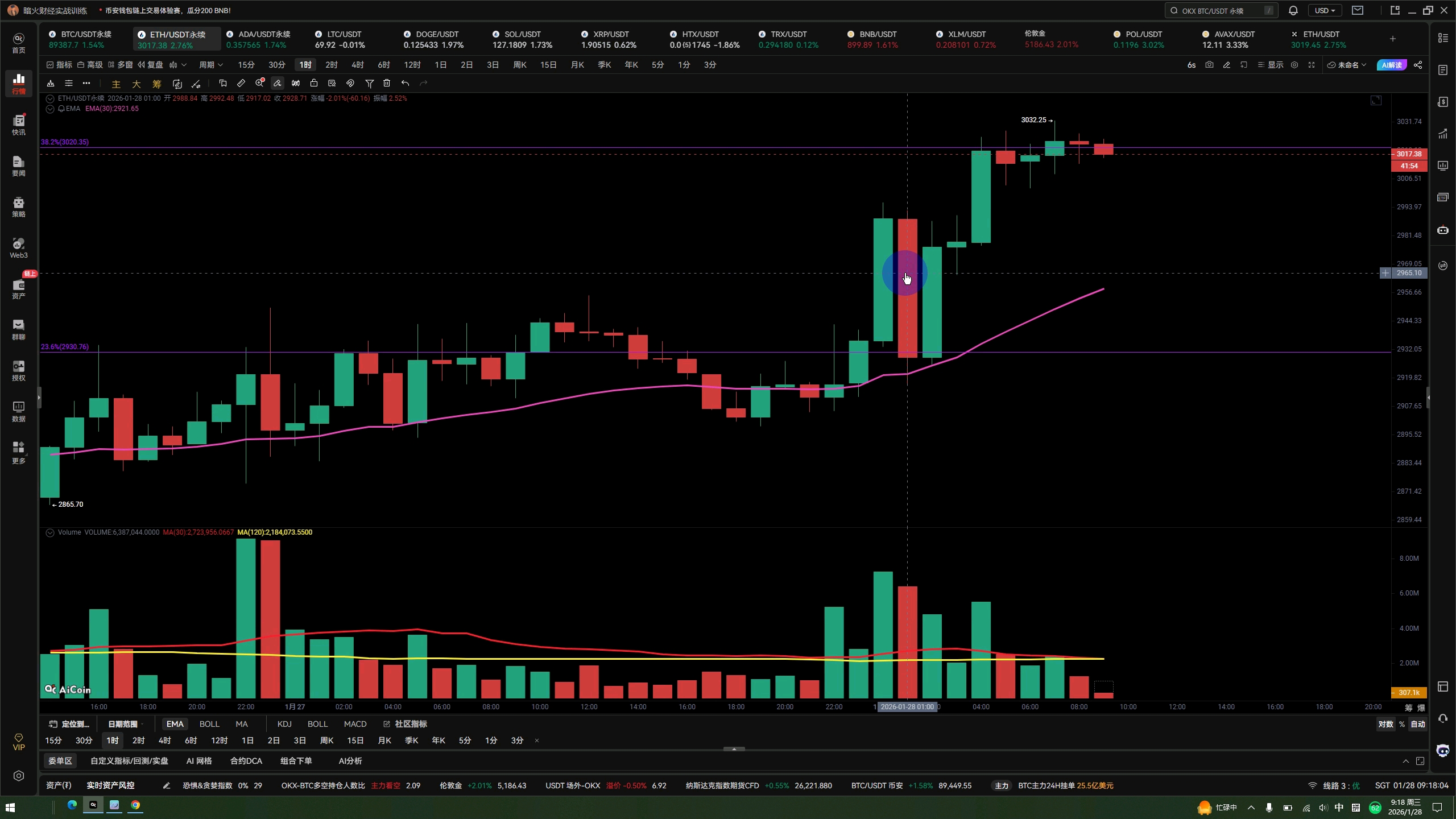
Task: Open the 快讯 news sidebar icon
Action: click(19, 125)
